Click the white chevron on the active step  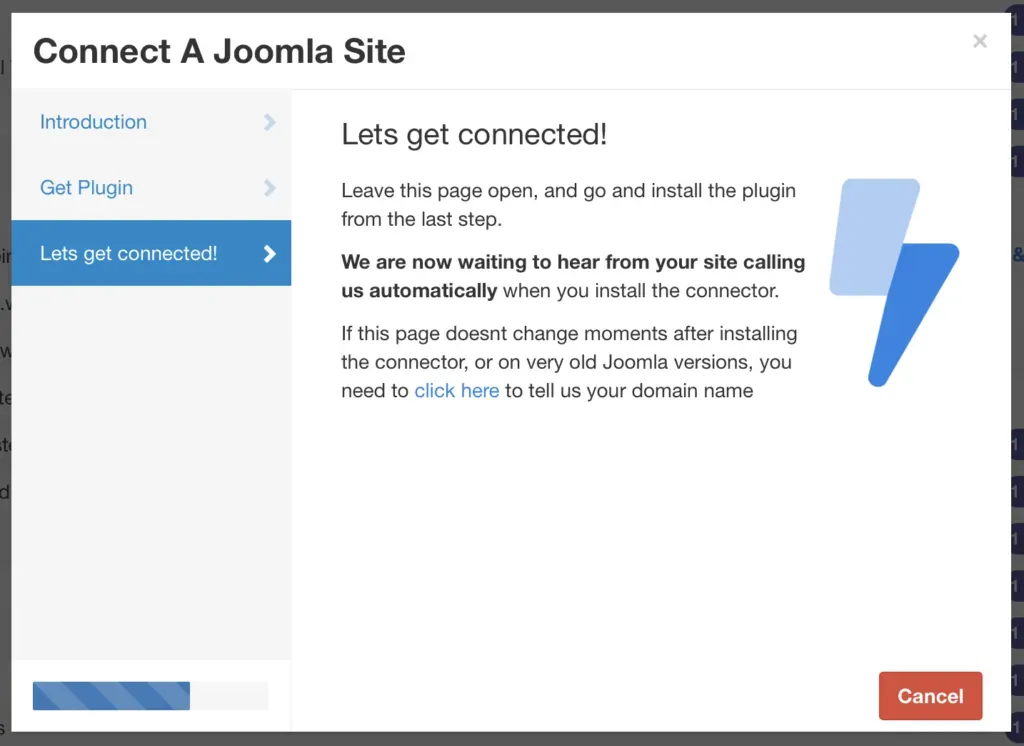[x=269, y=253]
